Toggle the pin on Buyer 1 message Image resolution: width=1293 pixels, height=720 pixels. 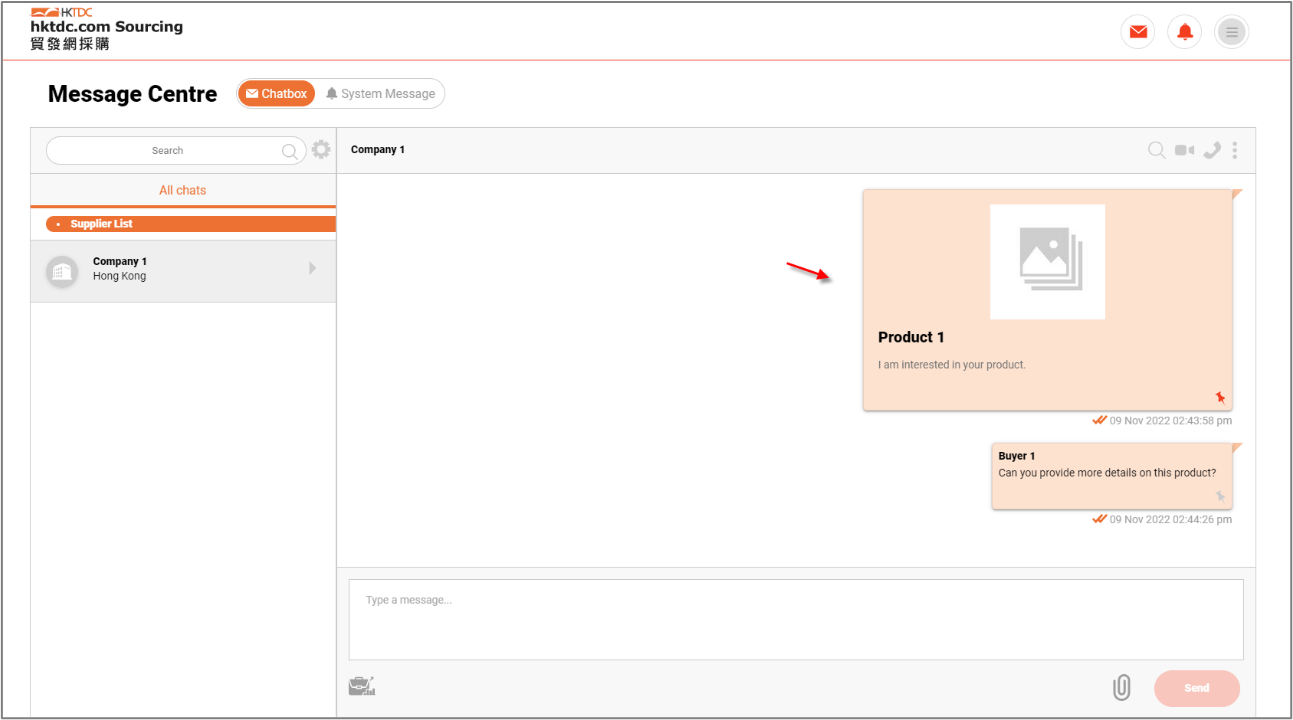1220,497
